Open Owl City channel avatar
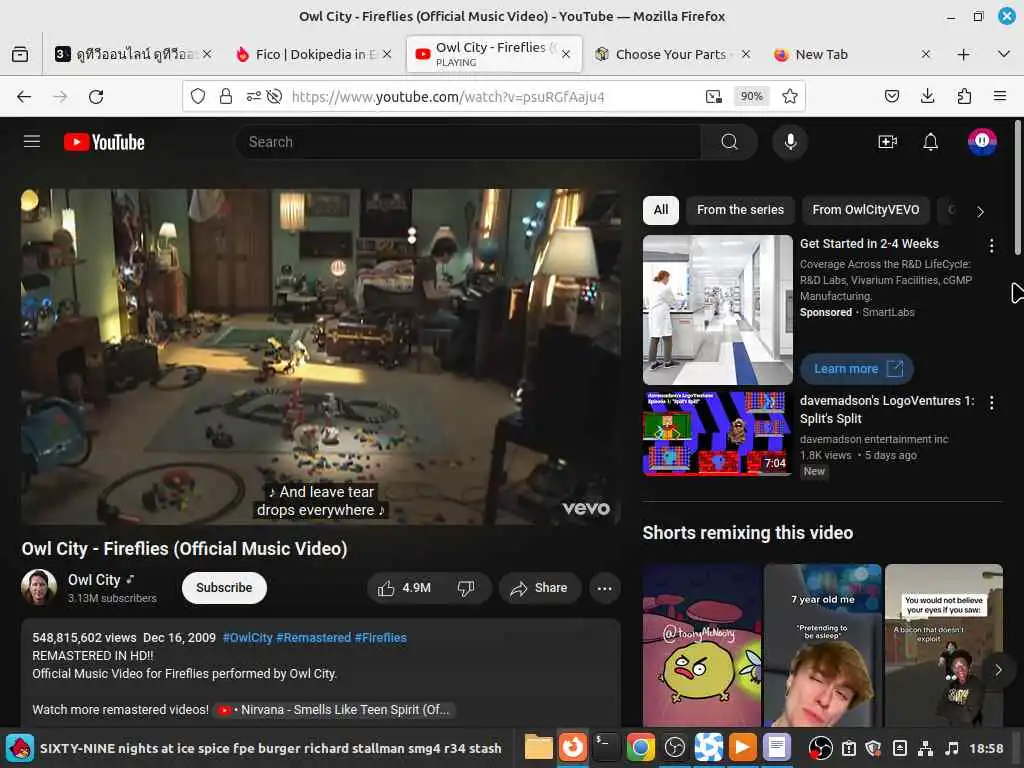1024x768 pixels. (x=39, y=587)
